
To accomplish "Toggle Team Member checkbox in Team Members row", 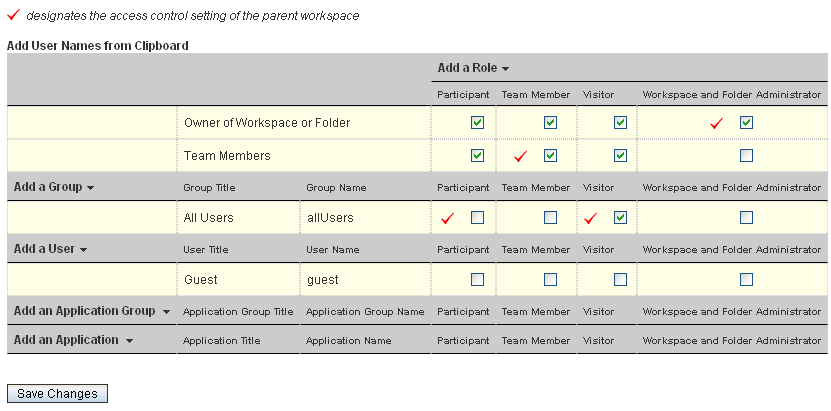I will pyautogui.click(x=550, y=156).
